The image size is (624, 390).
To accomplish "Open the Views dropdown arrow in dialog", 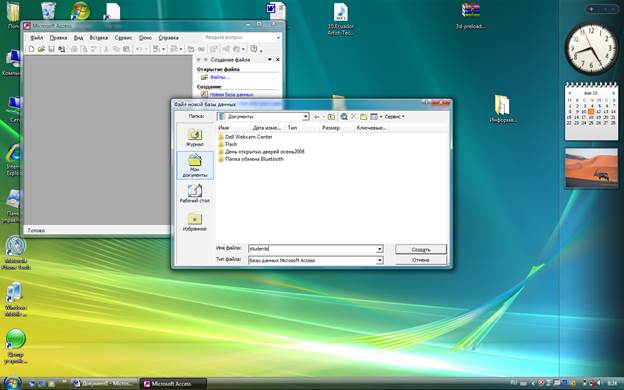I will (x=381, y=117).
